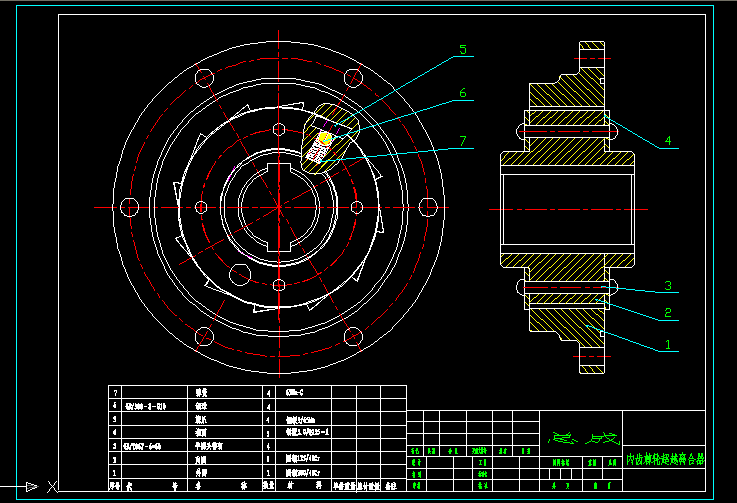The image size is (737, 503).
Task: Click balloon number 2 leader label
Action: (x=668, y=313)
